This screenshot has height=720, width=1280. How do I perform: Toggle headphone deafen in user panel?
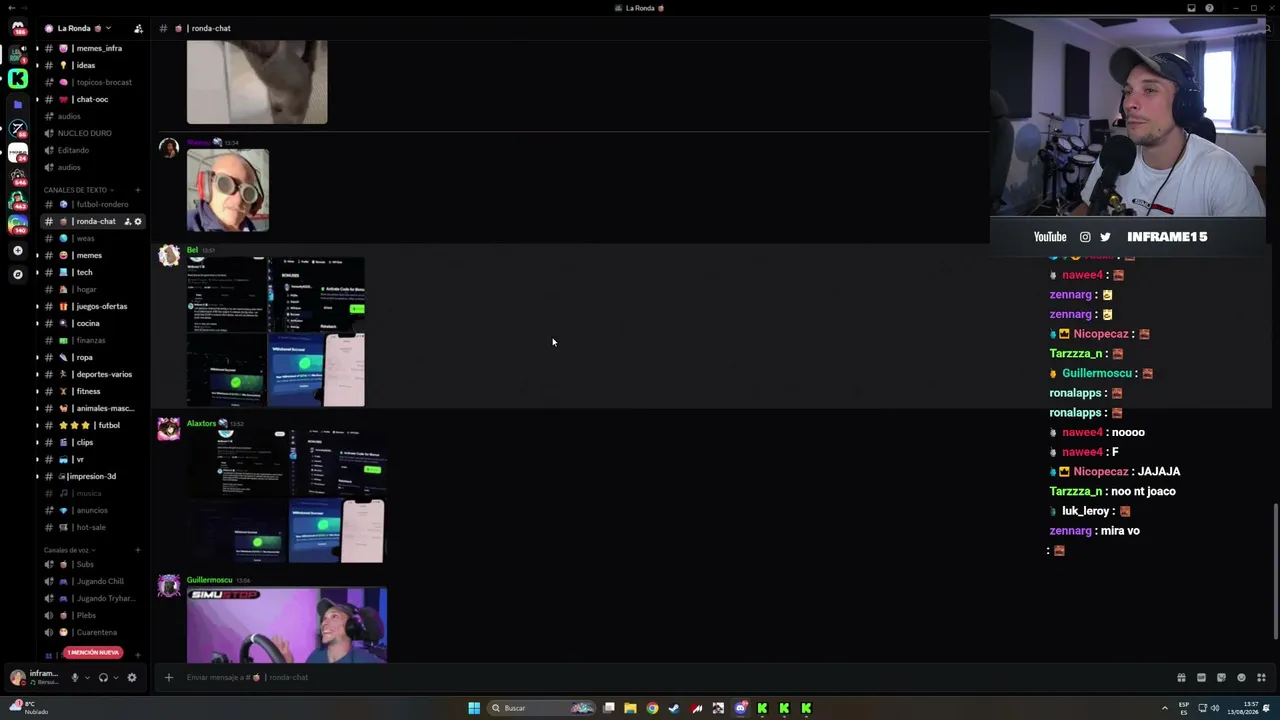[103, 677]
